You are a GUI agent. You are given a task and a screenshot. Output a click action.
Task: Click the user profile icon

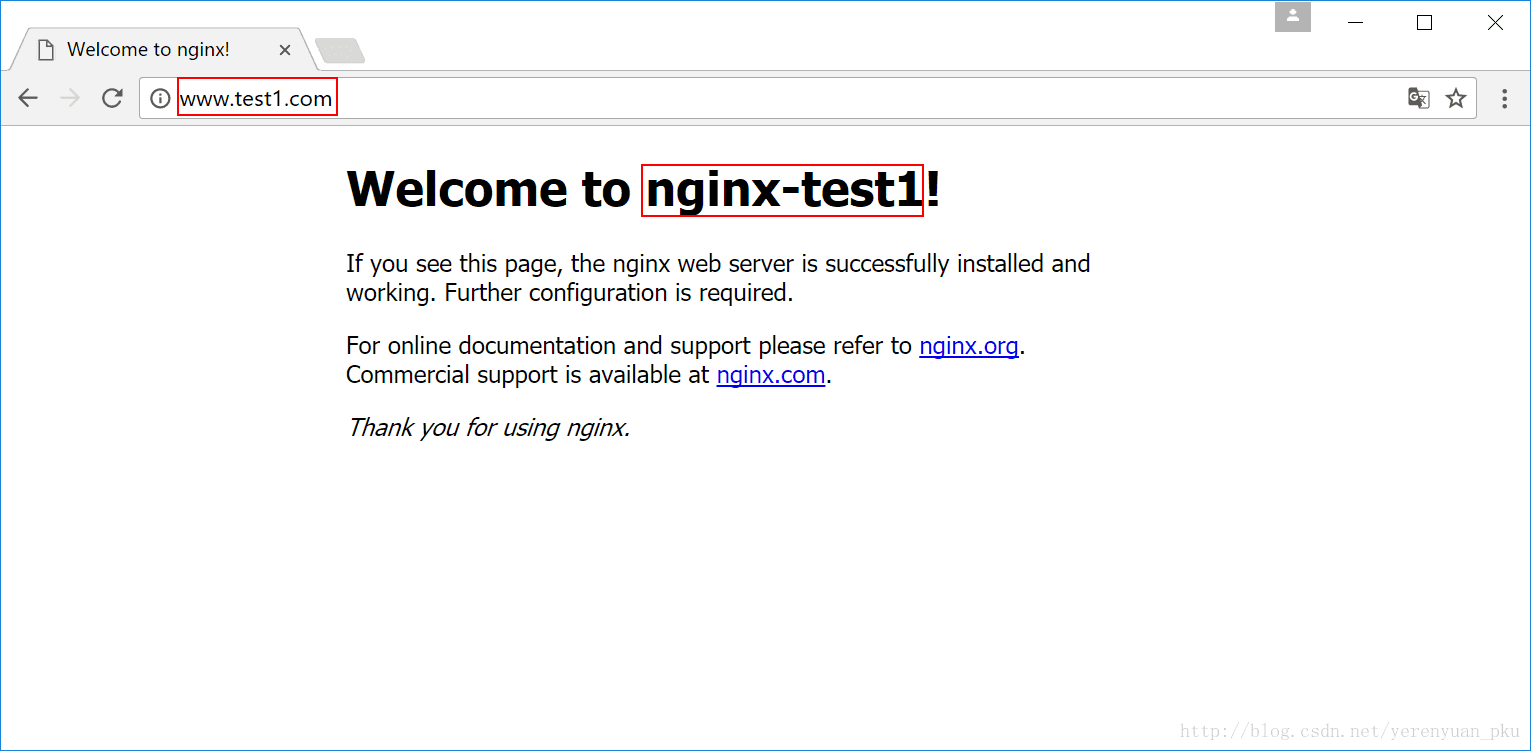1293,17
